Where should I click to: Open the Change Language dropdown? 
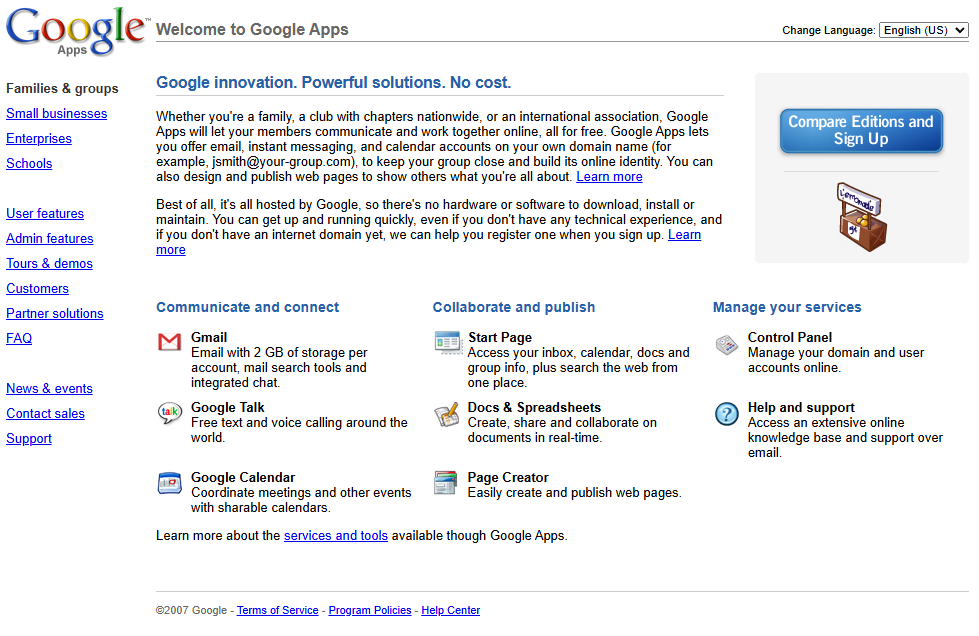[922, 30]
